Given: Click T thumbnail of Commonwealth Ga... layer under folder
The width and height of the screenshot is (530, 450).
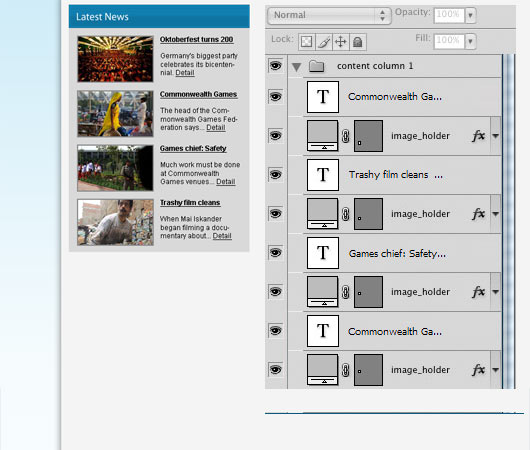Looking at the screenshot, I should click(323, 97).
